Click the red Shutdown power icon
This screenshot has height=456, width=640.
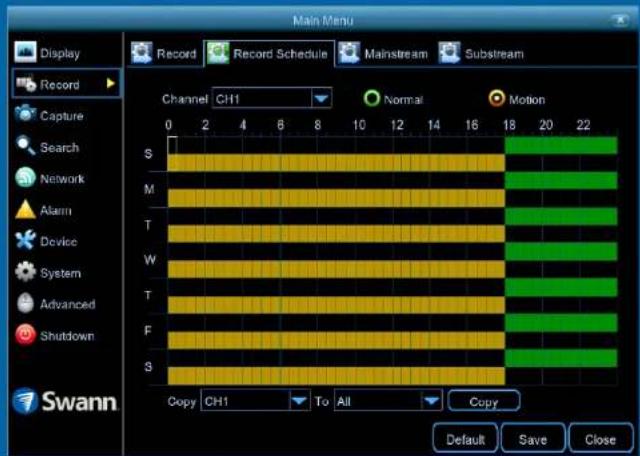tap(25, 335)
